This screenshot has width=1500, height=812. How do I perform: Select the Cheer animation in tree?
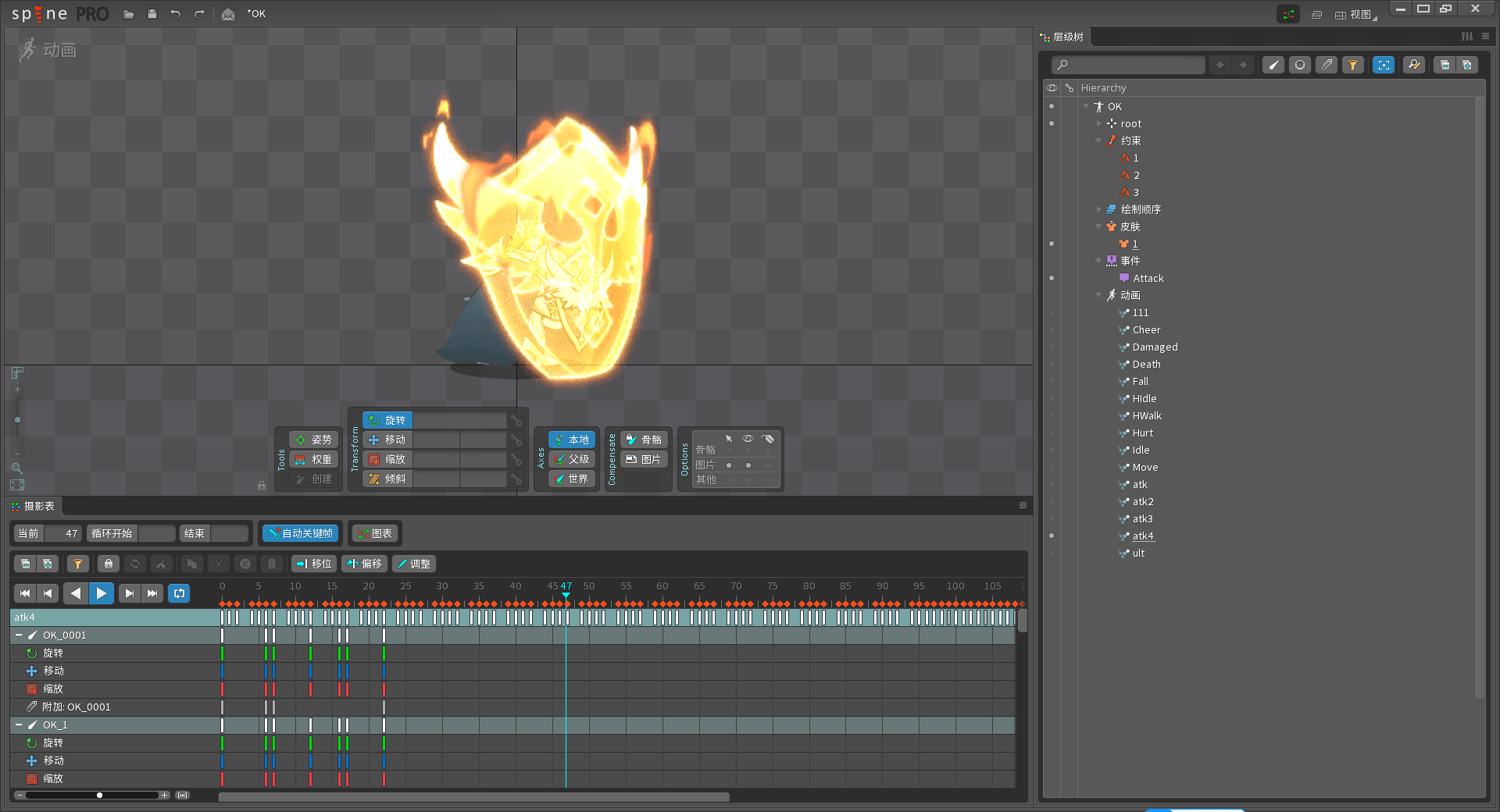tap(1146, 329)
